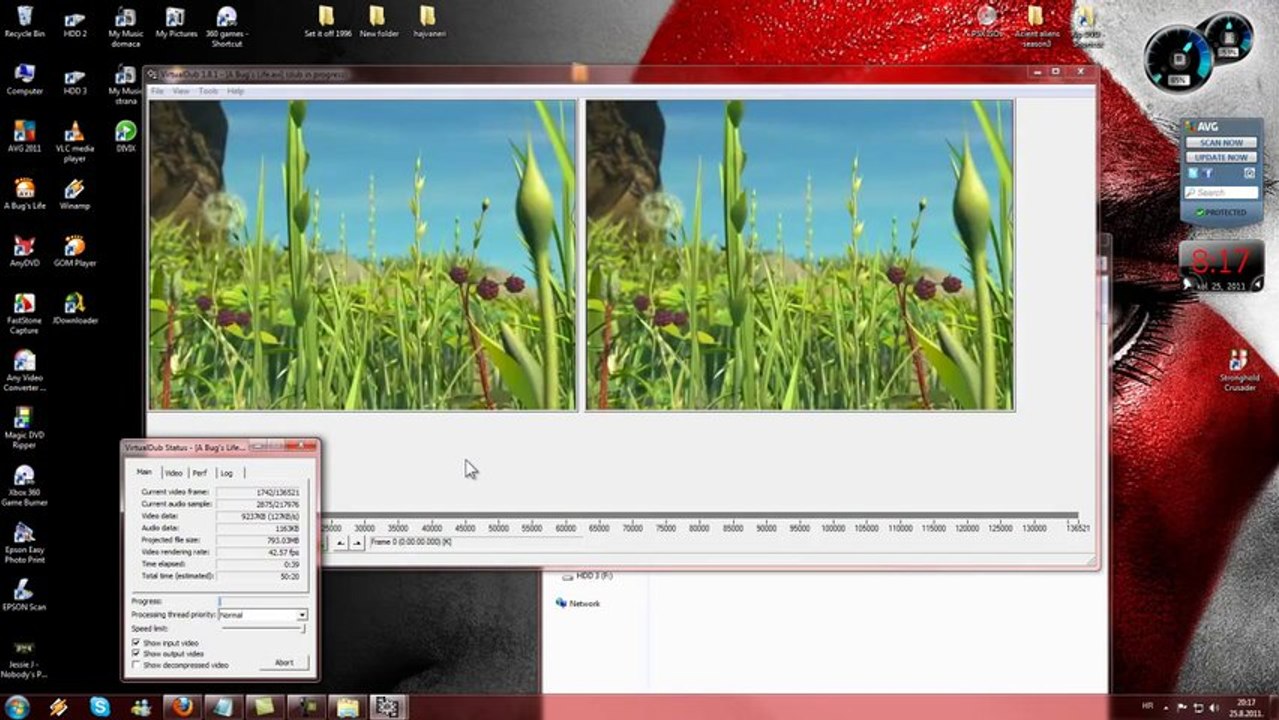The height and width of the screenshot is (720, 1279).
Task: Open the 'Set it off 1996' folder
Action: pos(328,22)
